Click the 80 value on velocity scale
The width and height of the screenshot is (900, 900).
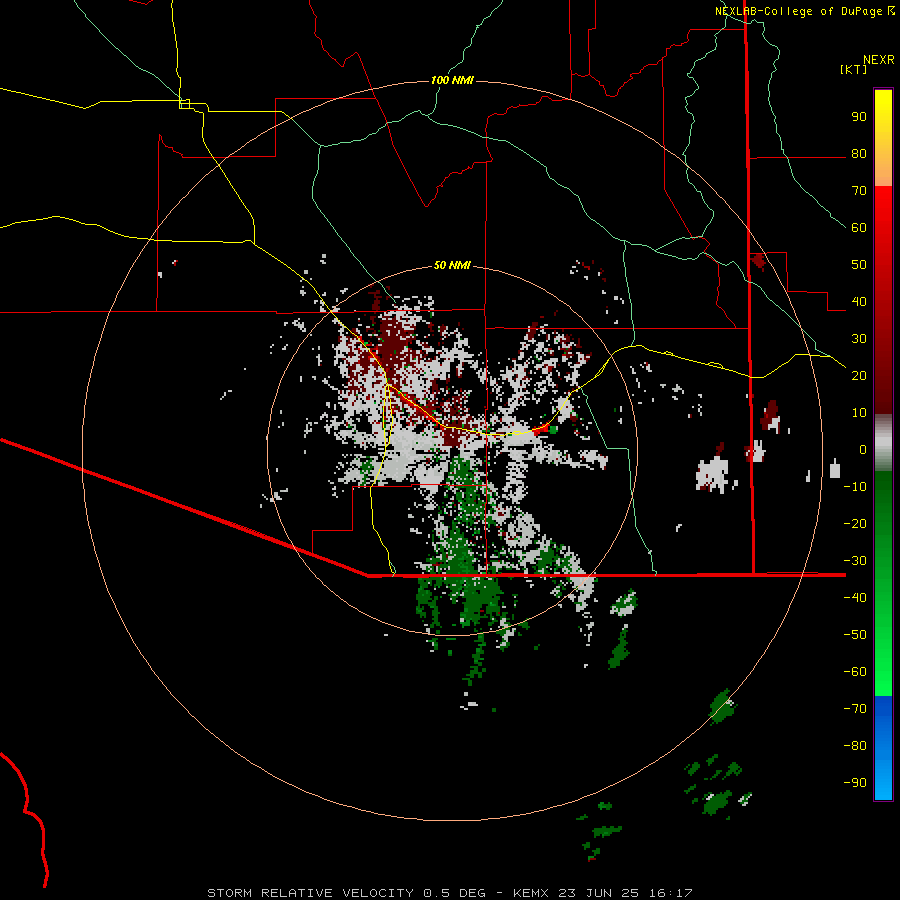[859, 153]
